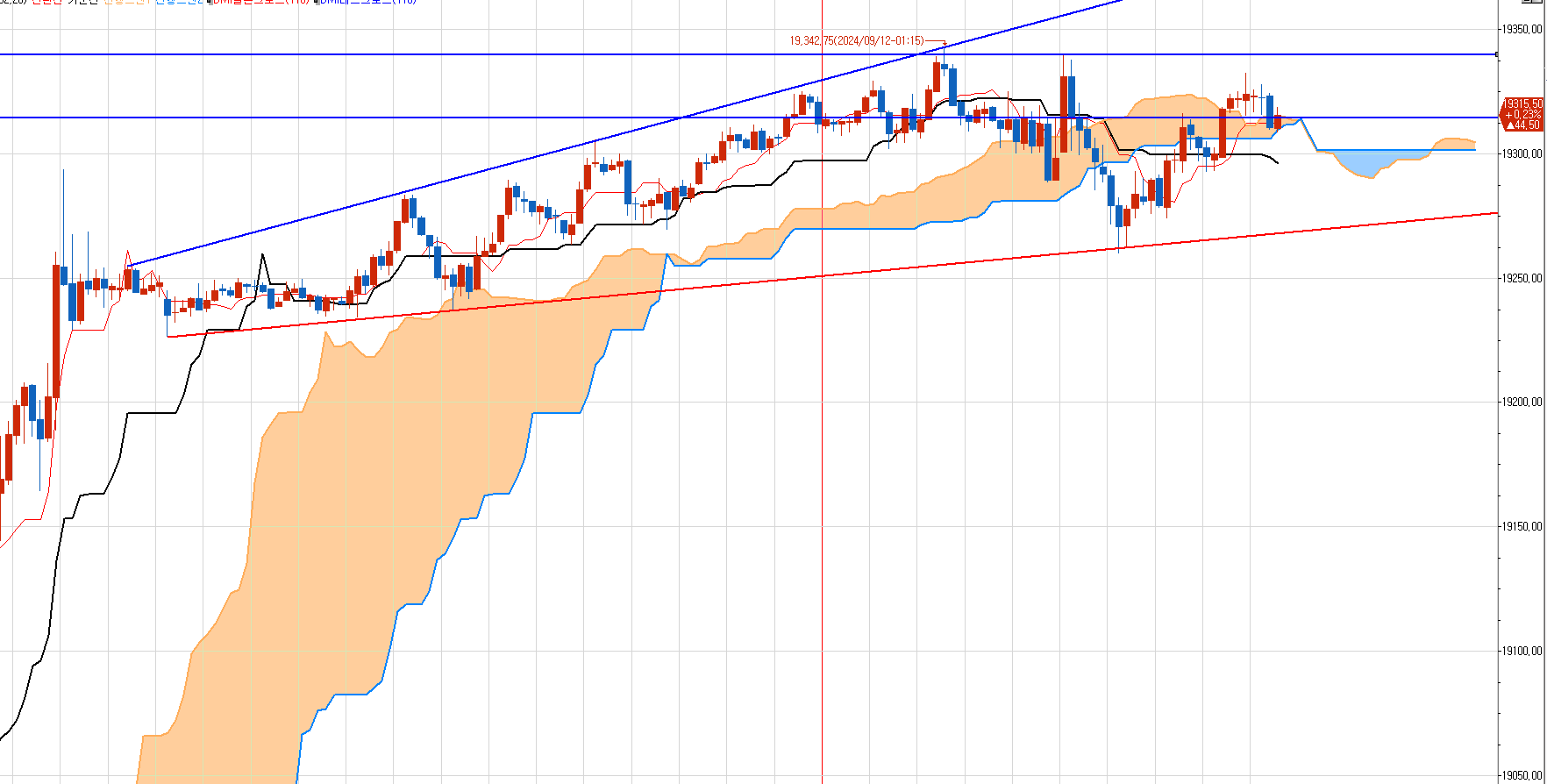This screenshot has height=784, width=1547.
Task: Click the 19100.00 price axis label
Action: pos(1522,651)
